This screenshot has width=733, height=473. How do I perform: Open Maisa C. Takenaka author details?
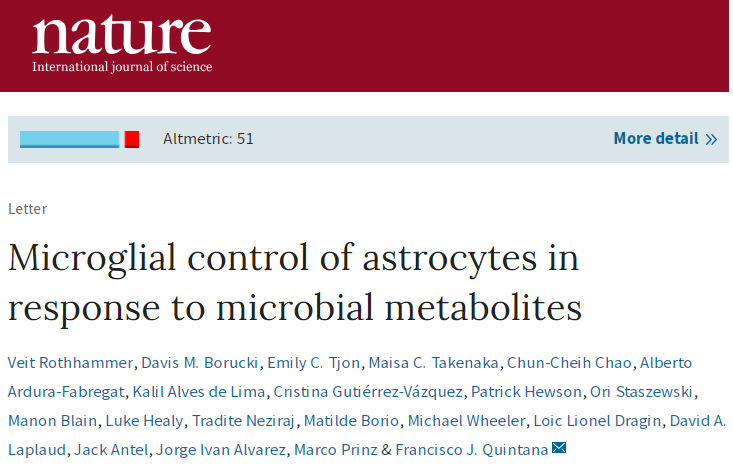tap(434, 363)
